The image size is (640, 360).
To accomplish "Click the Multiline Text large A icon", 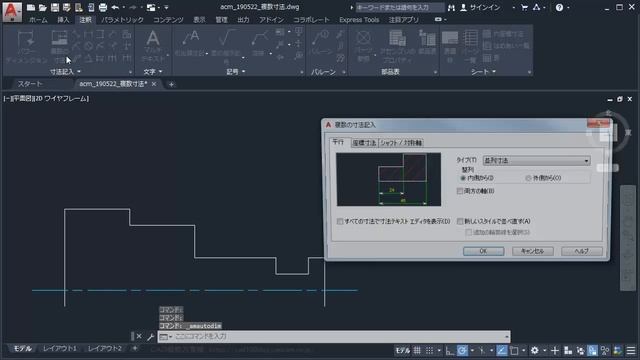I will [x=153, y=39].
